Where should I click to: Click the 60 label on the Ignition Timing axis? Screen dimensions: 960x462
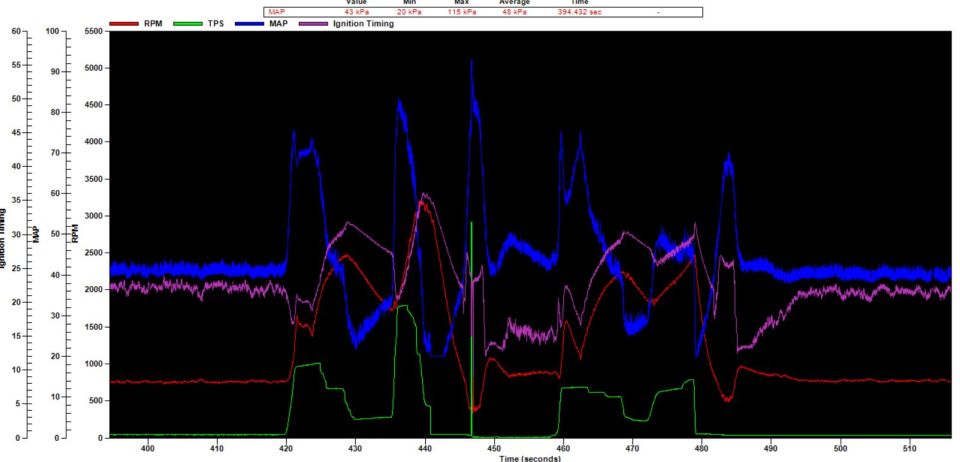point(16,31)
